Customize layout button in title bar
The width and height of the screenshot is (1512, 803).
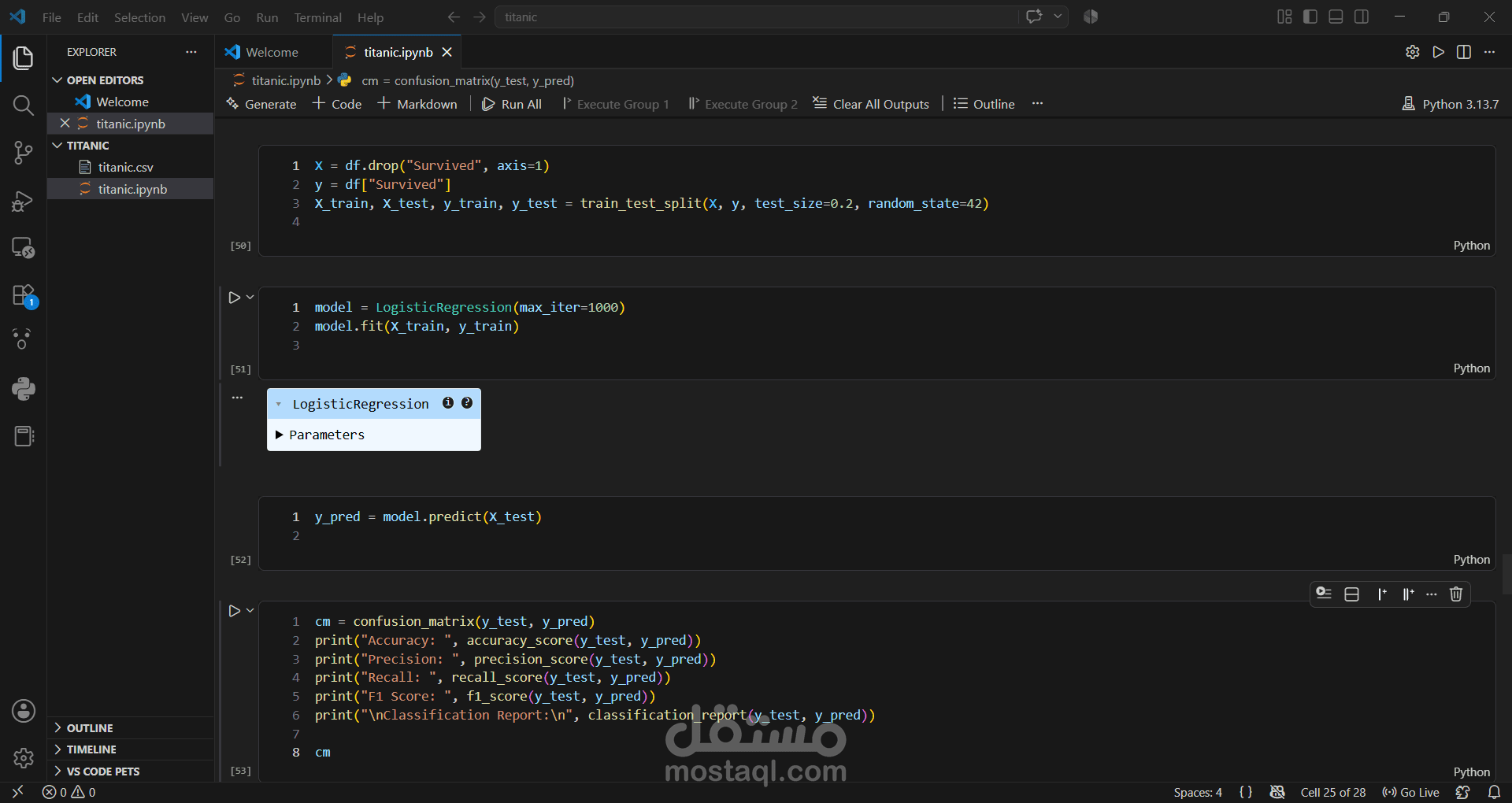coord(1284,17)
